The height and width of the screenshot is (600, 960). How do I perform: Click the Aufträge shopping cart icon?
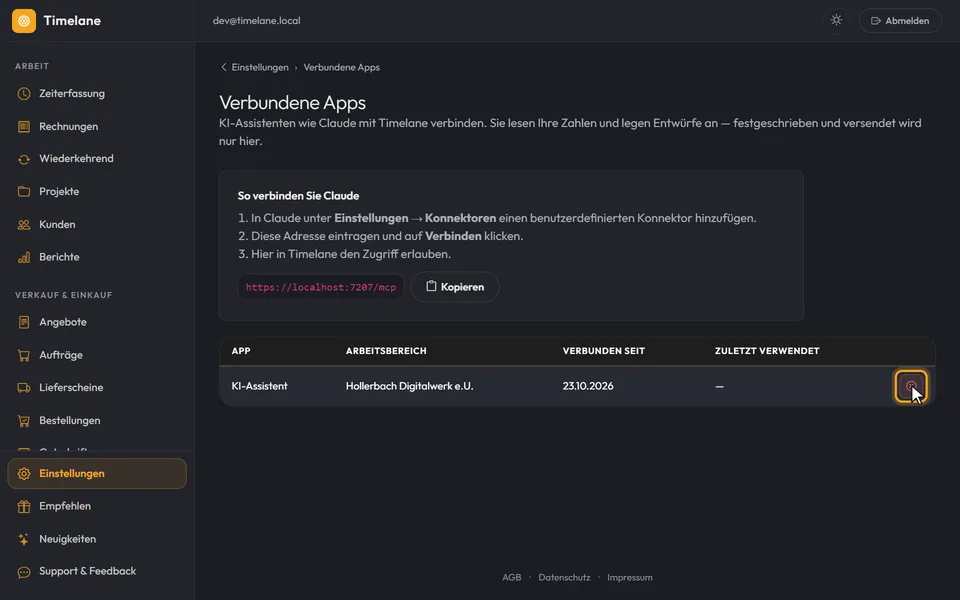(24, 355)
